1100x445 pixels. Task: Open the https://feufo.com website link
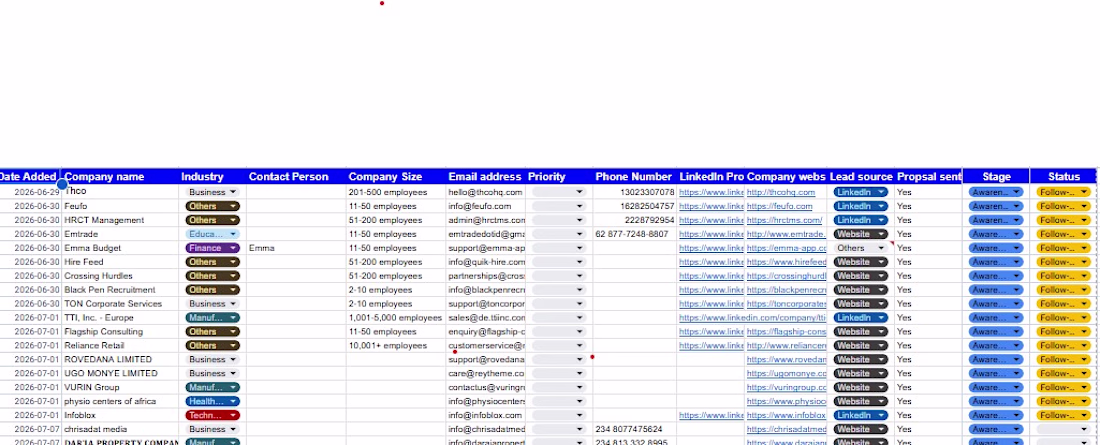pyautogui.click(x=779, y=206)
